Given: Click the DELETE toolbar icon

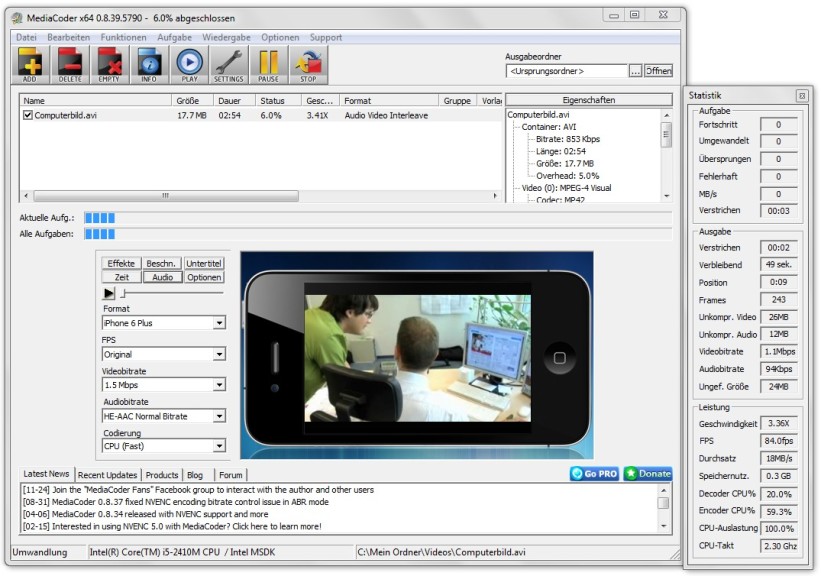Looking at the screenshot, I should click(x=70, y=64).
